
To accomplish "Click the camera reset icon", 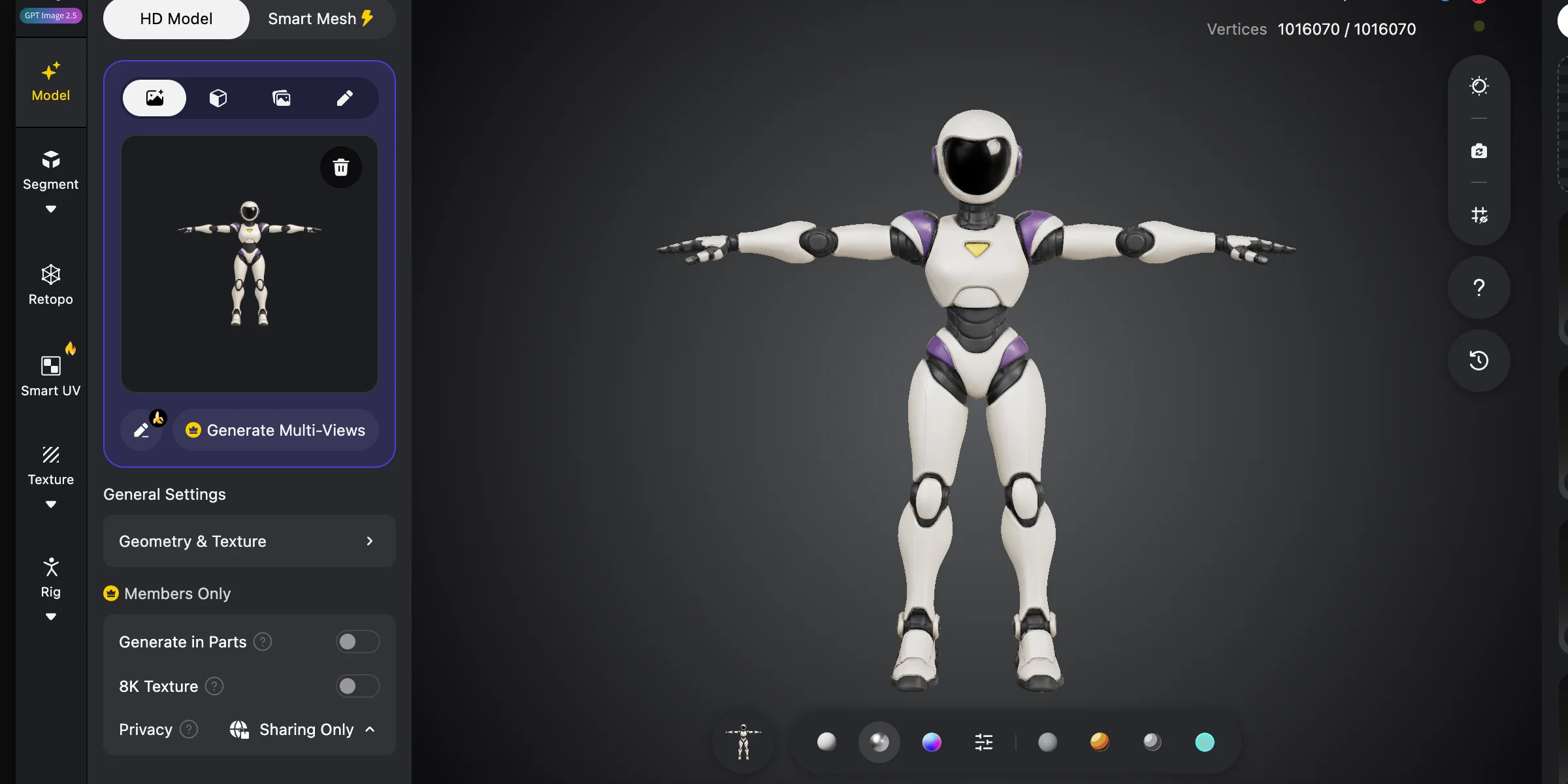I will click(1479, 151).
